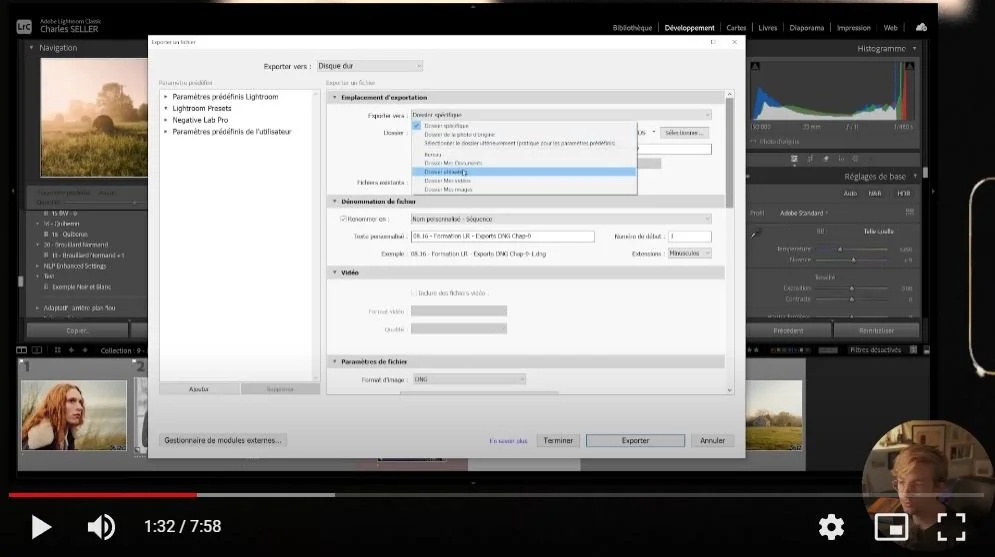Adjust the Exposition slider
Viewport: 995px width, 557px height.
[851, 288]
